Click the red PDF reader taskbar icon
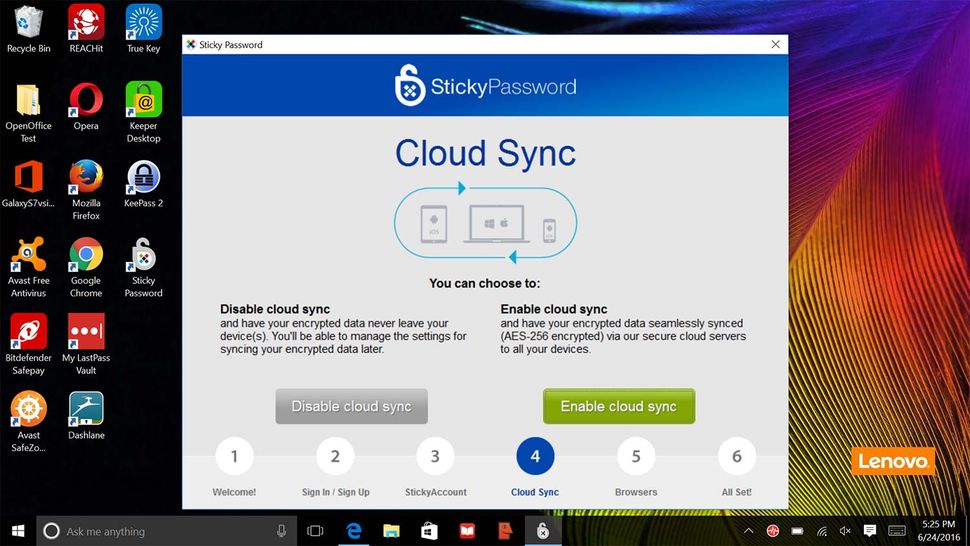The image size is (970, 546). click(x=467, y=531)
